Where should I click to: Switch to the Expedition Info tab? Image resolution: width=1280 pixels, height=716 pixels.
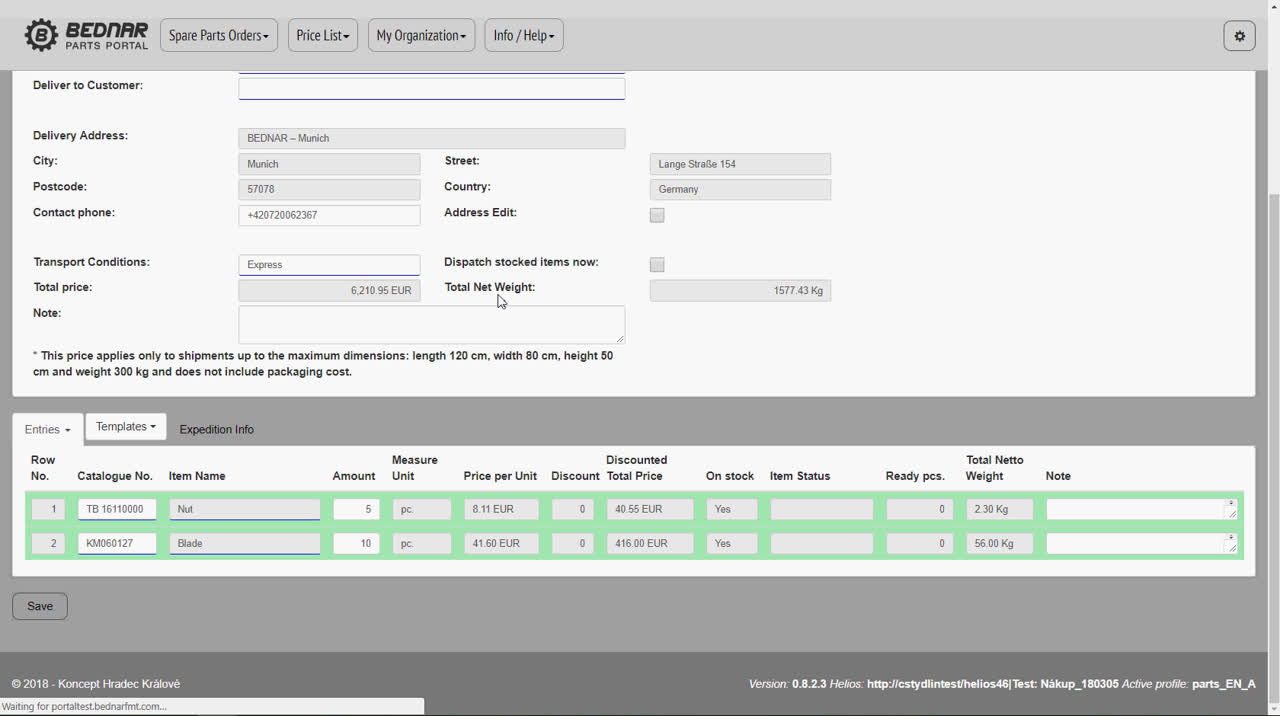[x=216, y=429]
